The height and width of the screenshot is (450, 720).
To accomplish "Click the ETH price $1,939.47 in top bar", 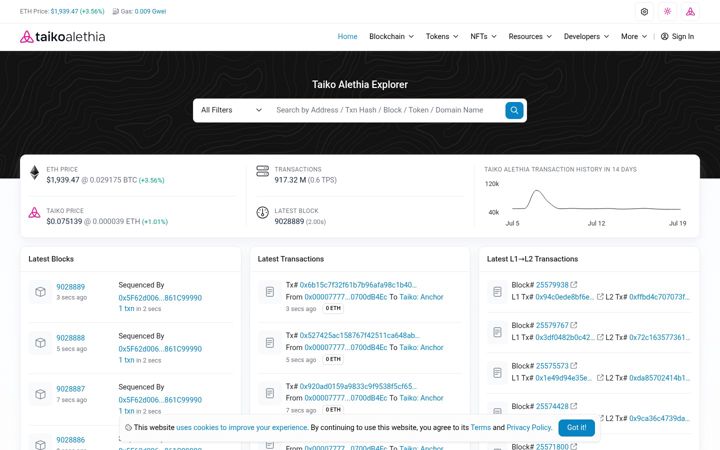I will (65, 11).
